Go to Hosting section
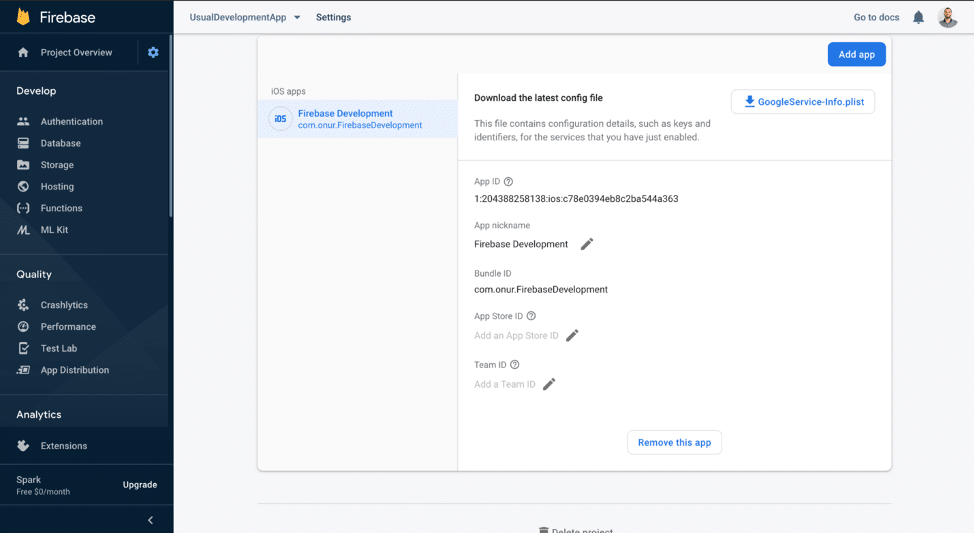 coord(57,186)
